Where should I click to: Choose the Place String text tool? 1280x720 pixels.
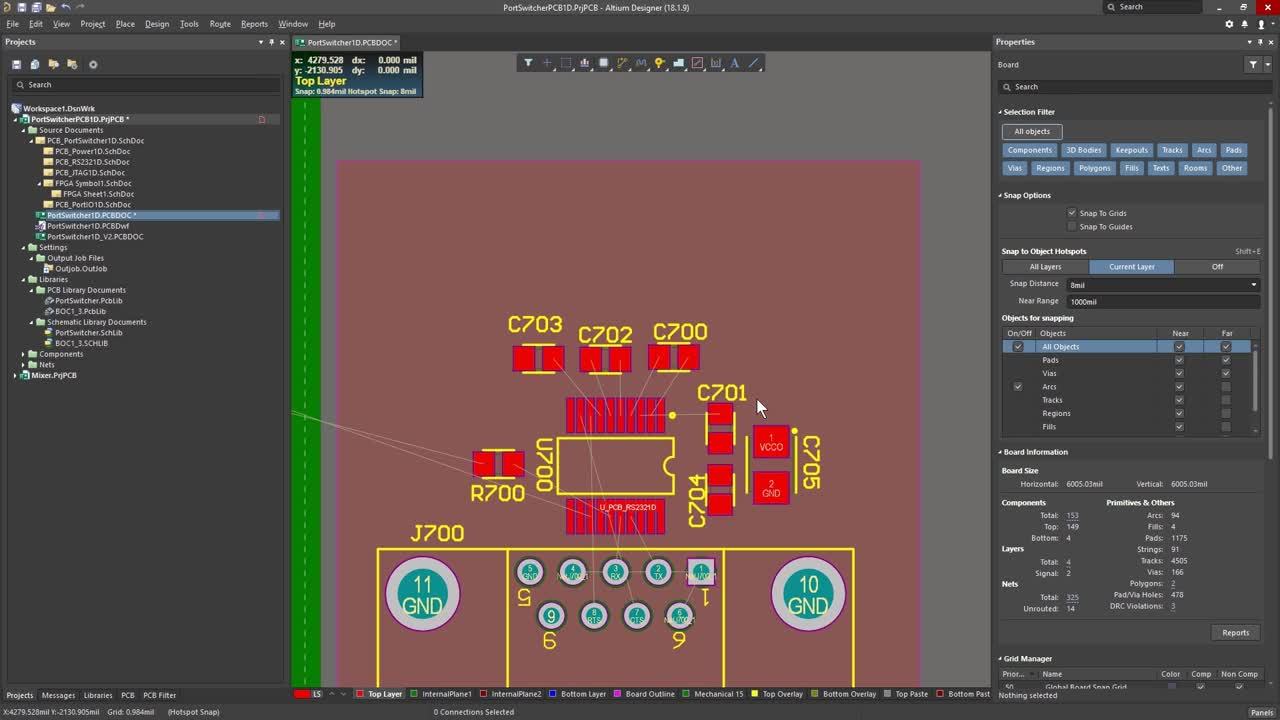click(735, 63)
